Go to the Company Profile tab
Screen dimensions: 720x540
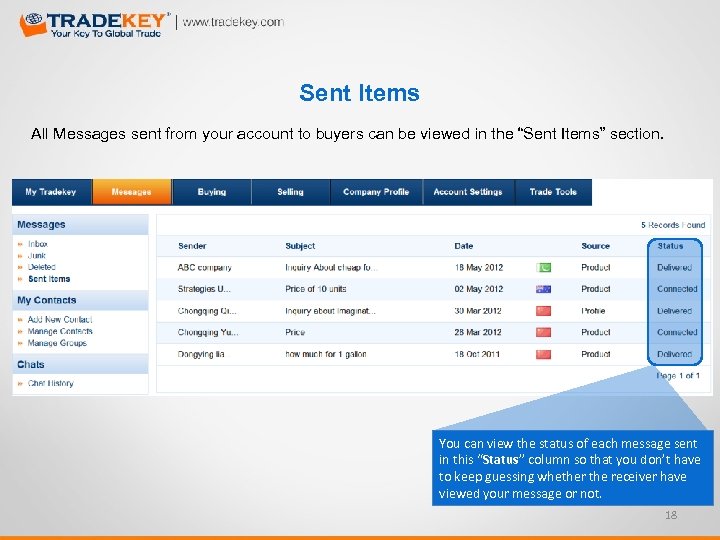click(376, 192)
